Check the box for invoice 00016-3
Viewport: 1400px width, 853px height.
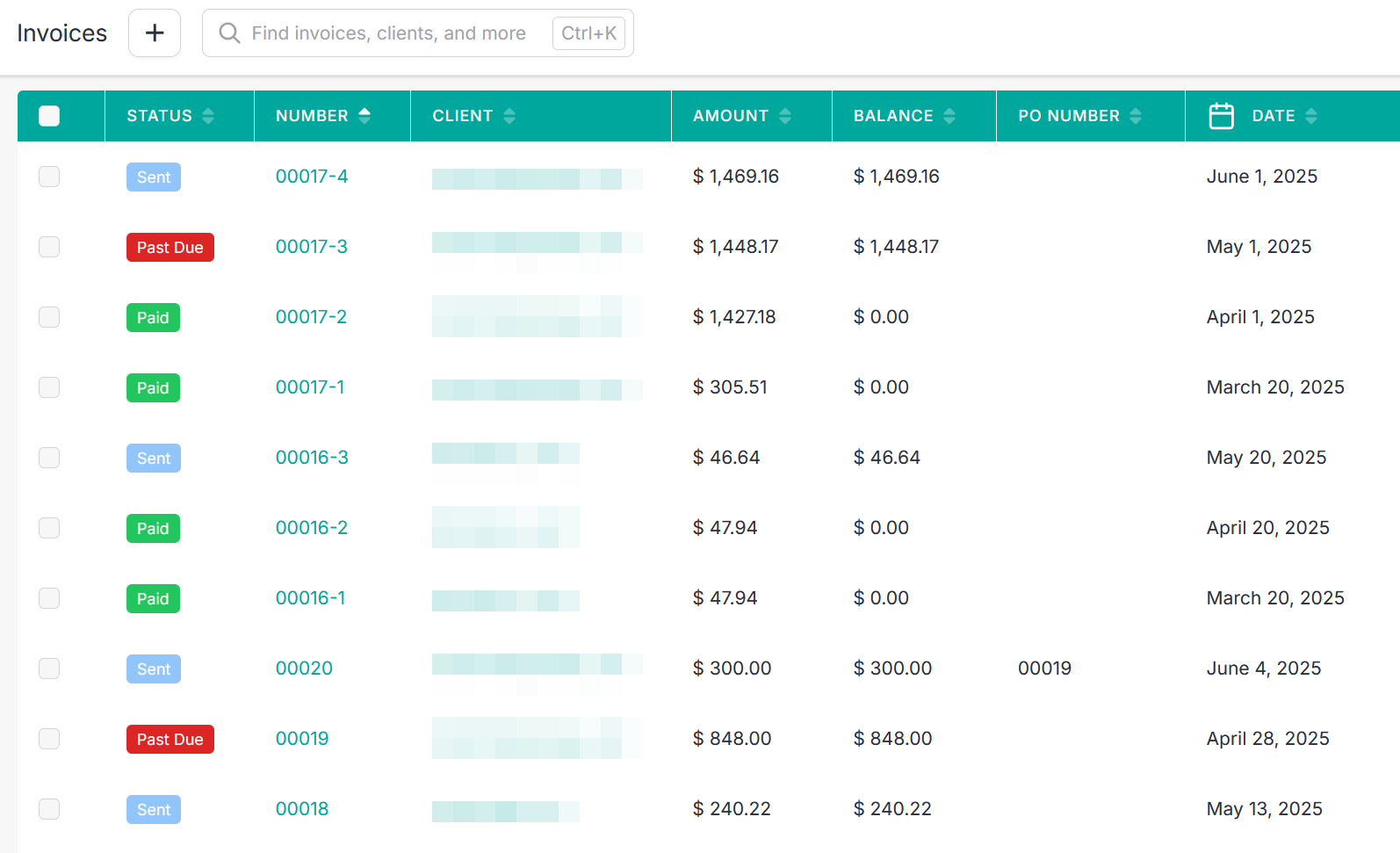[49, 458]
